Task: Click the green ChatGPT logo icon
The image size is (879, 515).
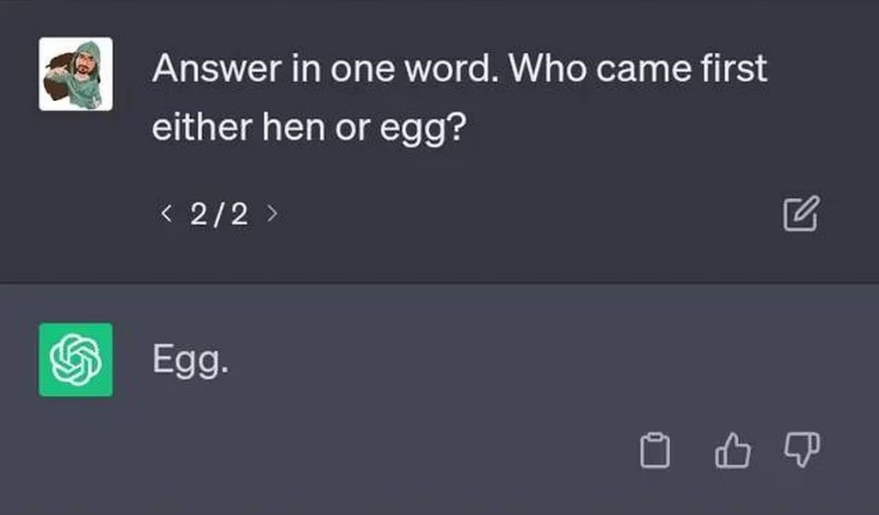Action: pos(76,359)
